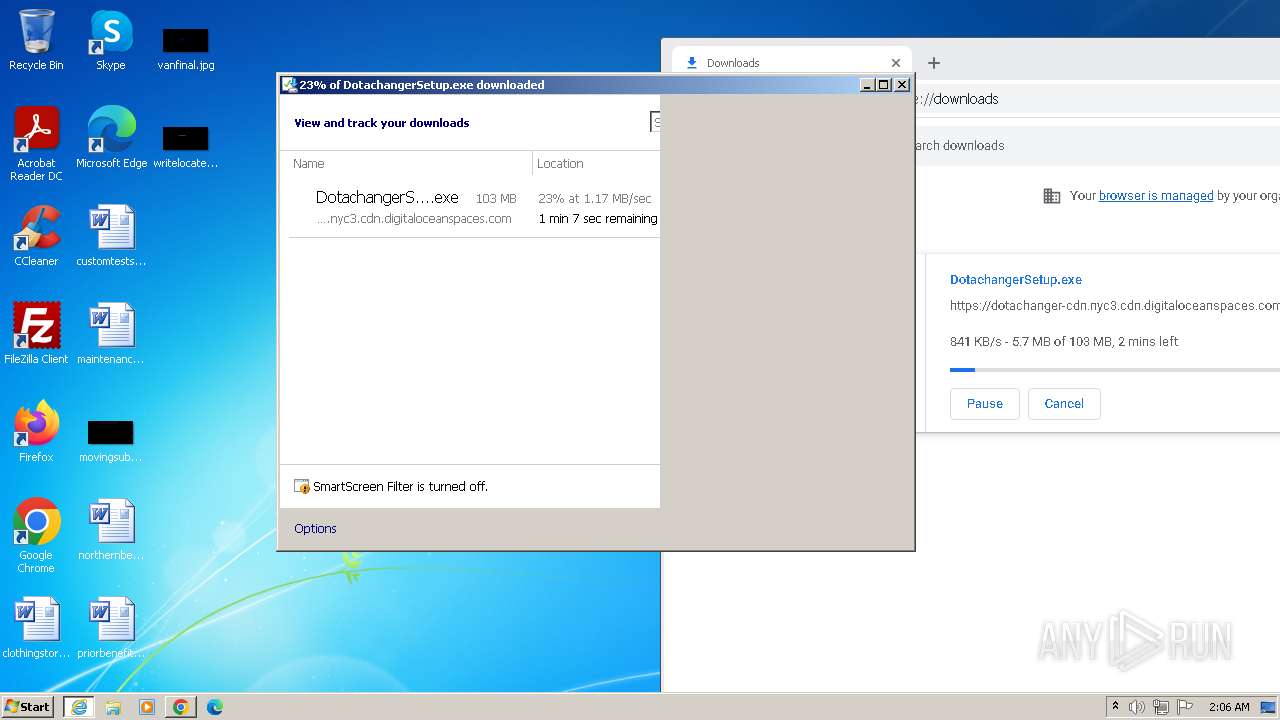Open the clothingstor Word document

[x=36, y=628]
